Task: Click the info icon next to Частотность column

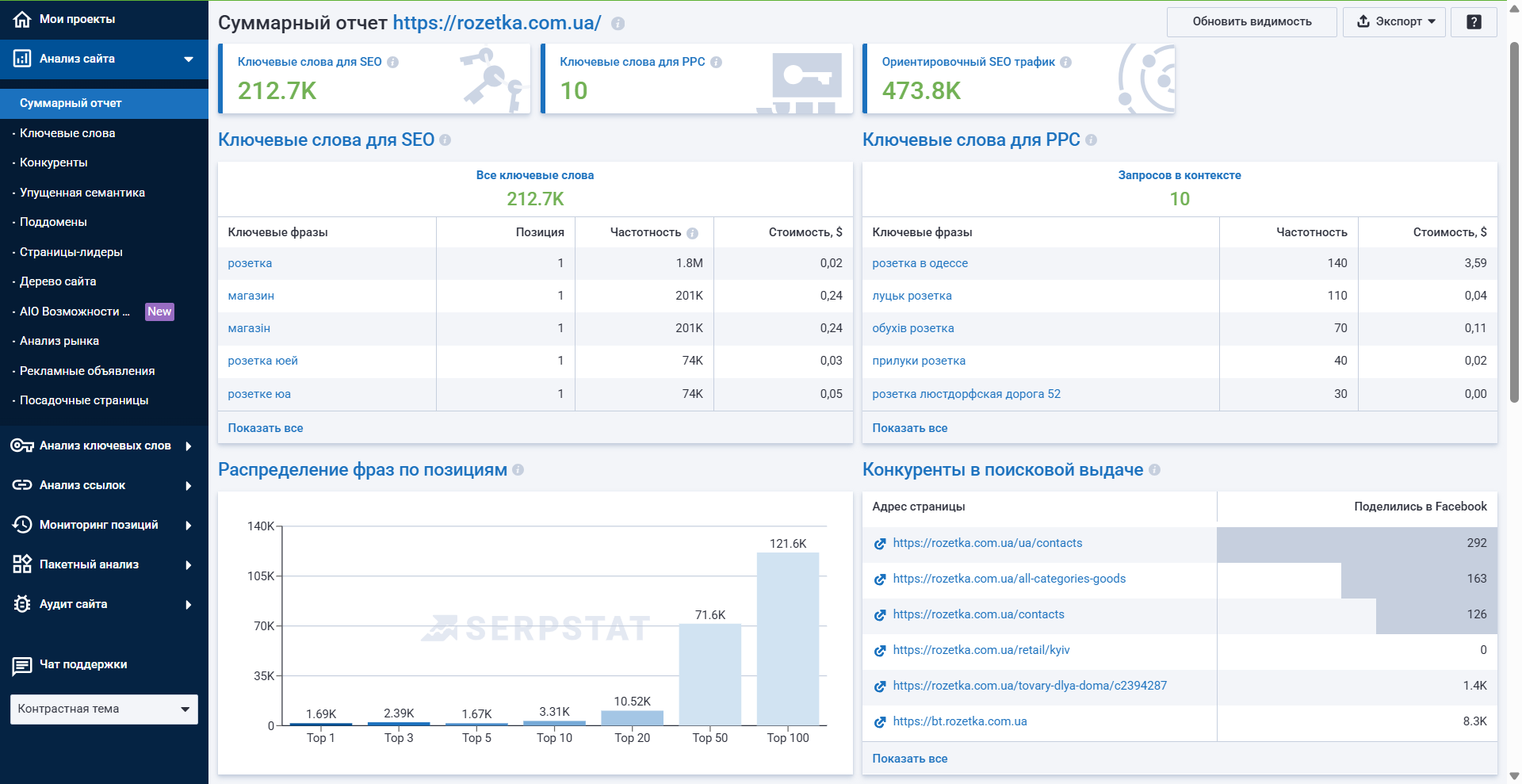Action: 692,233
